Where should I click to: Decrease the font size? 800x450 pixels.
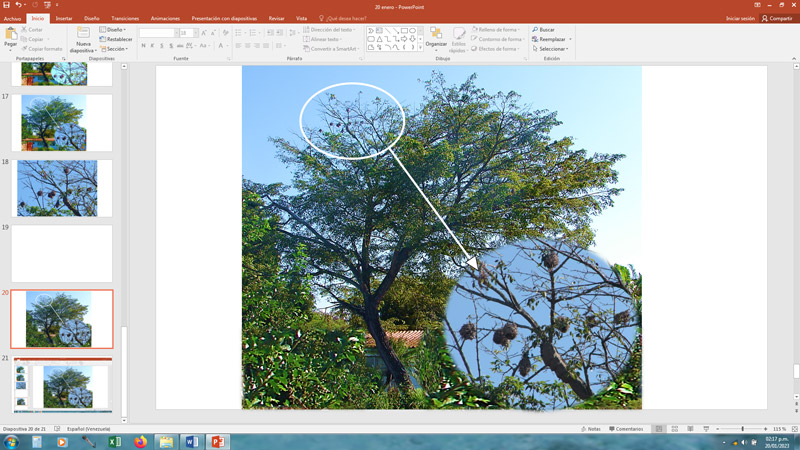pyautogui.click(x=212, y=33)
